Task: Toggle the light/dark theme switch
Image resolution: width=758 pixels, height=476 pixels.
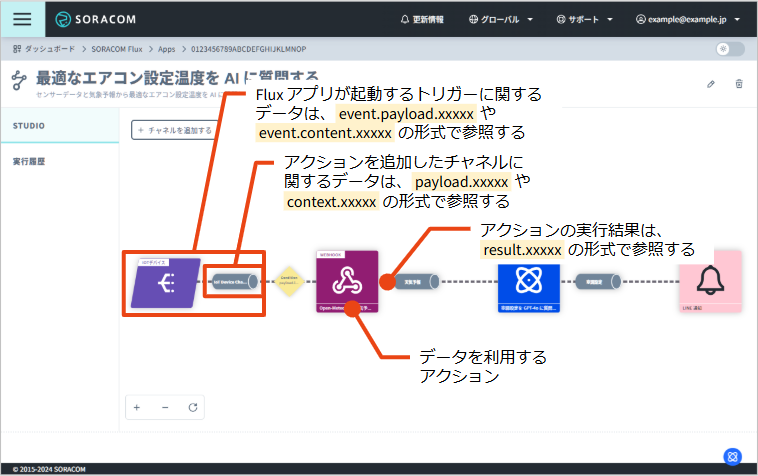Action: pos(730,49)
